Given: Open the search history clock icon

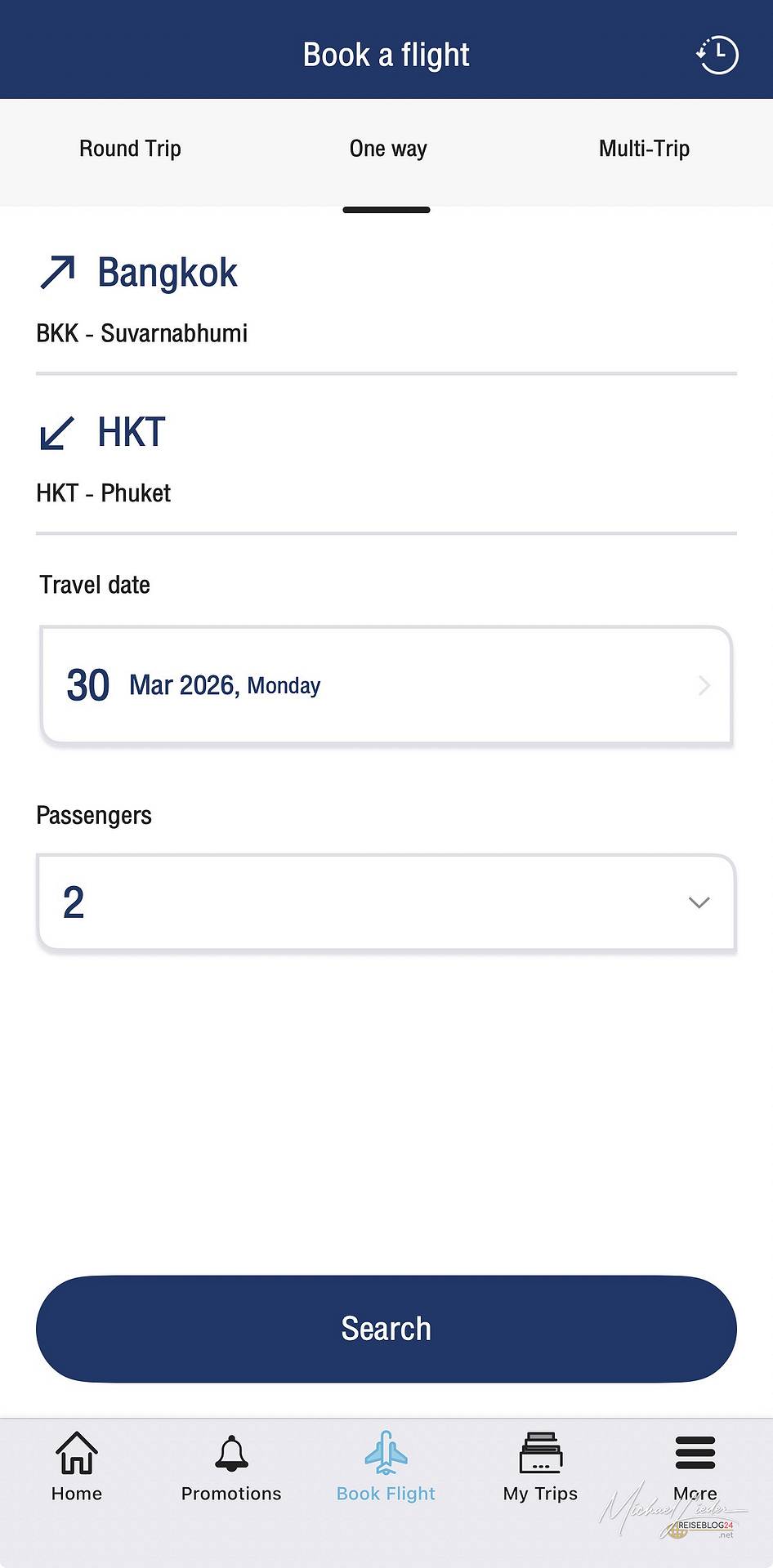Looking at the screenshot, I should click(717, 55).
